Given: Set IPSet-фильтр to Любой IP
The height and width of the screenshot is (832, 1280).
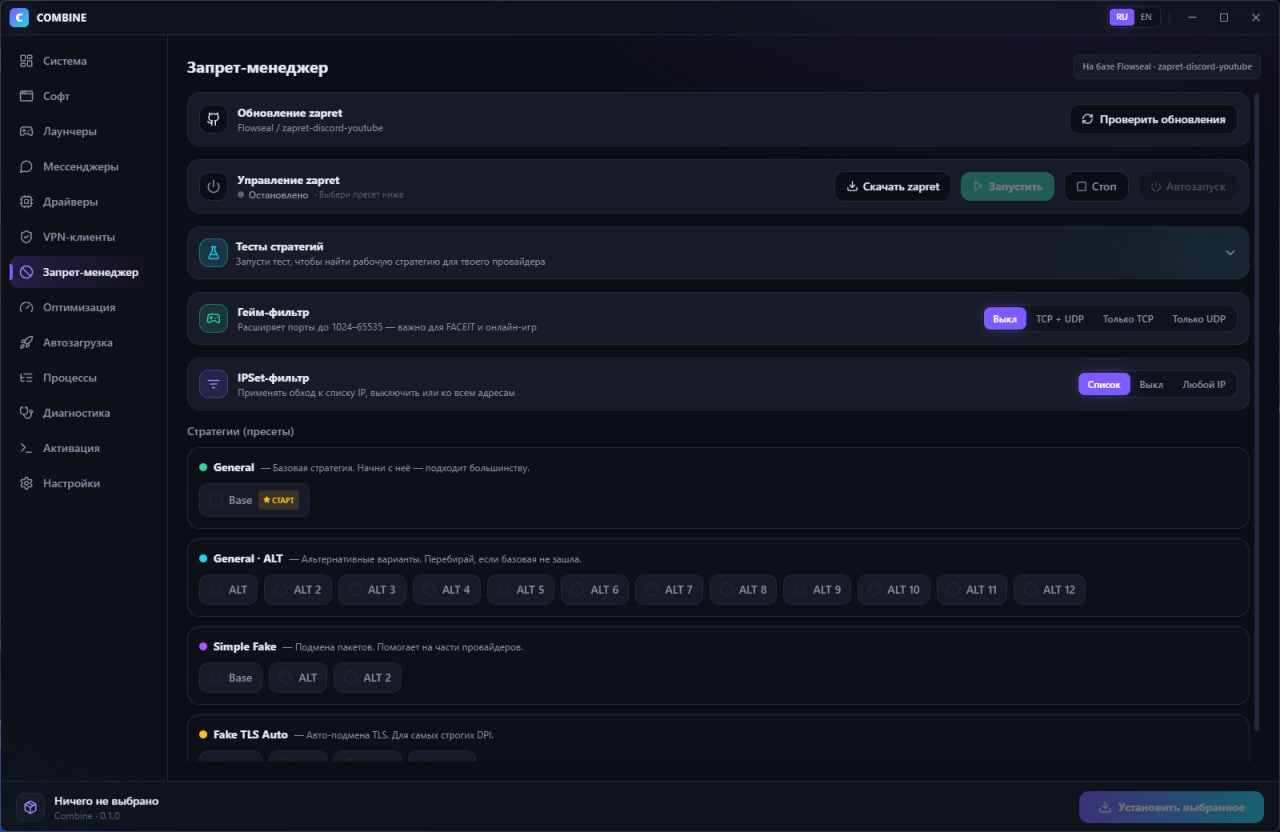Looking at the screenshot, I should [x=1204, y=385].
